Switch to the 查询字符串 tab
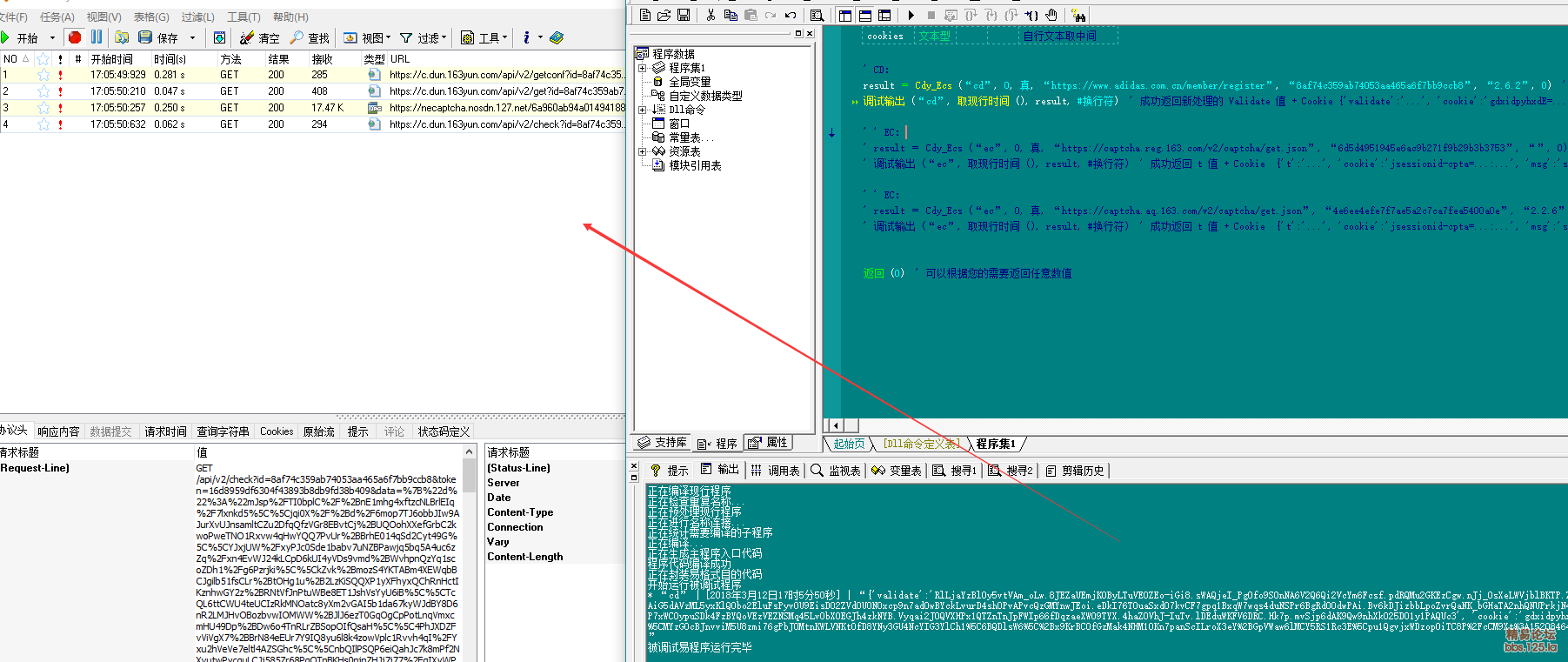This screenshot has width=1568, height=662. click(223, 431)
